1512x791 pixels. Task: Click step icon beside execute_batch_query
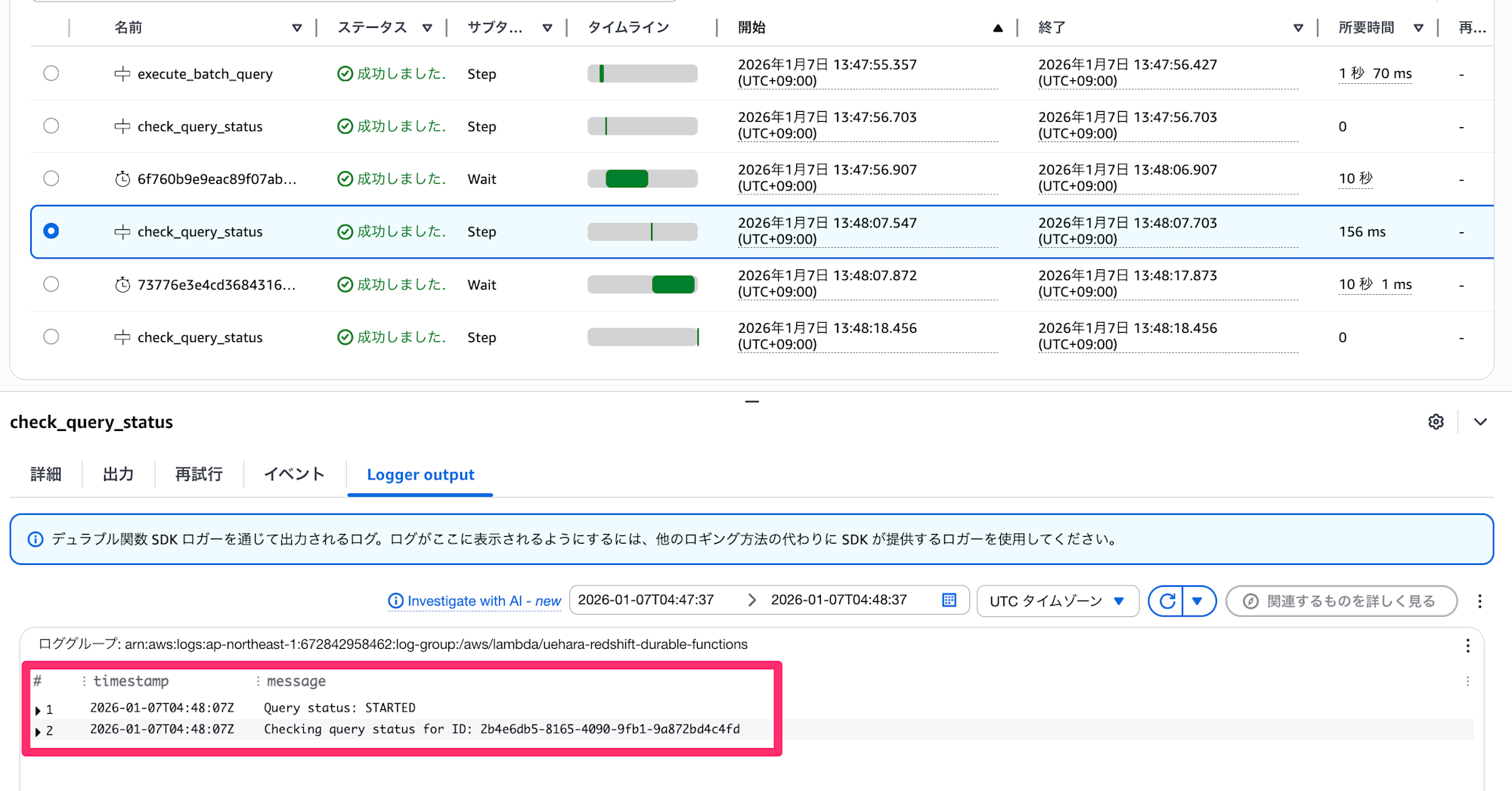click(x=122, y=74)
